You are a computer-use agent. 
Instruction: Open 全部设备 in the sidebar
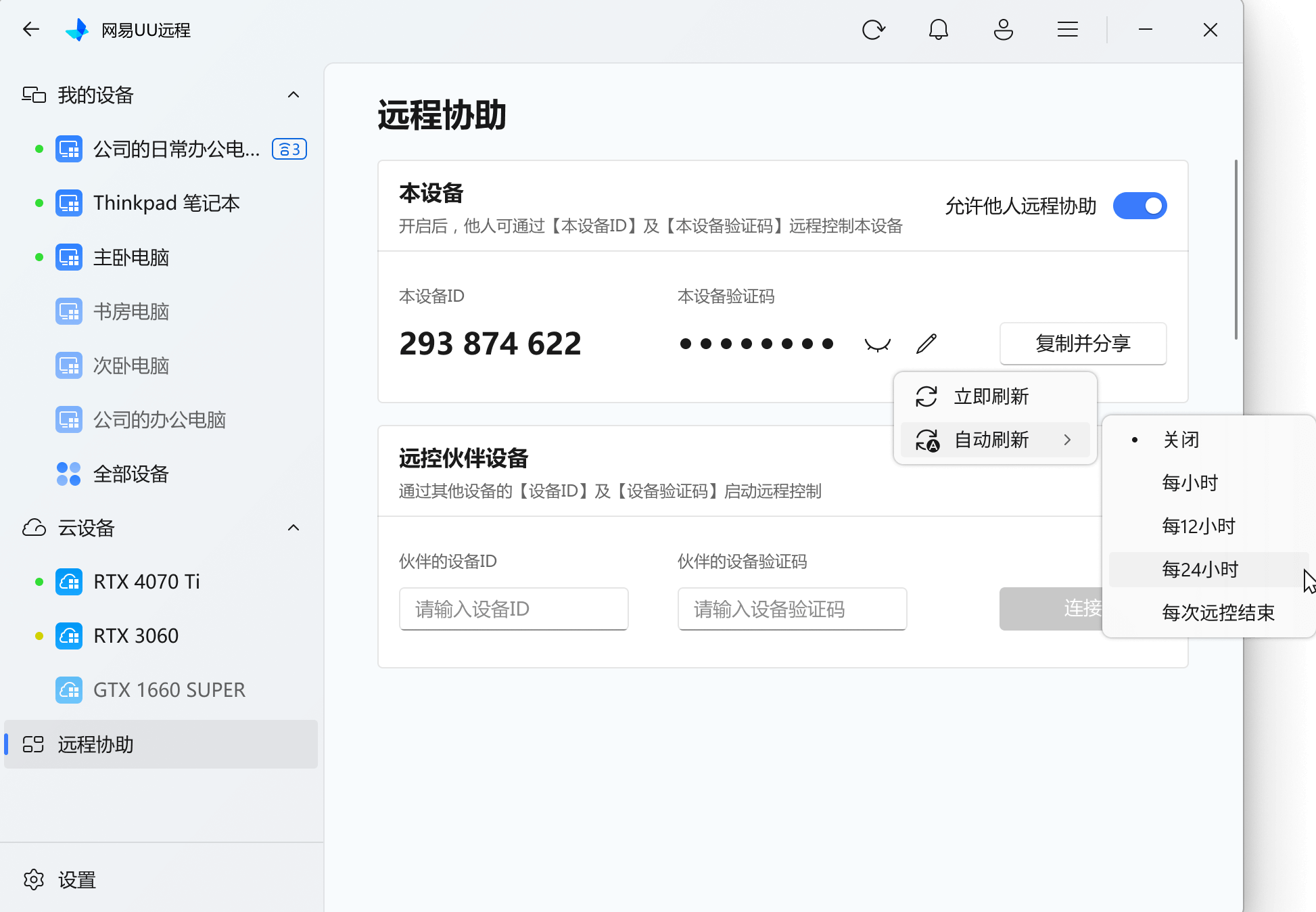click(131, 474)
